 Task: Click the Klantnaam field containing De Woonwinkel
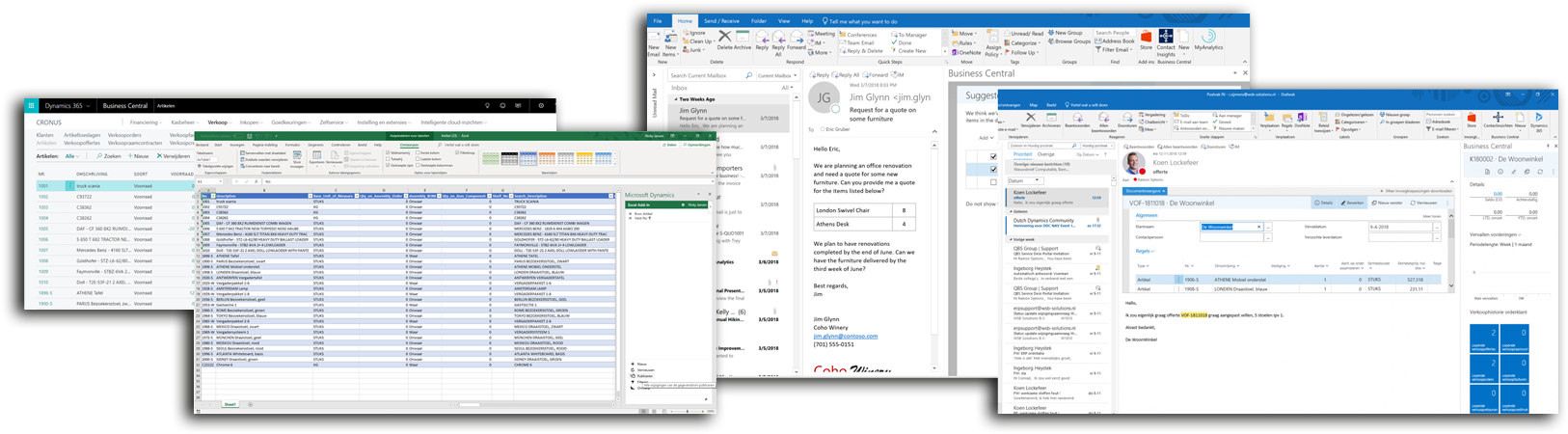tap(1231, 227)
